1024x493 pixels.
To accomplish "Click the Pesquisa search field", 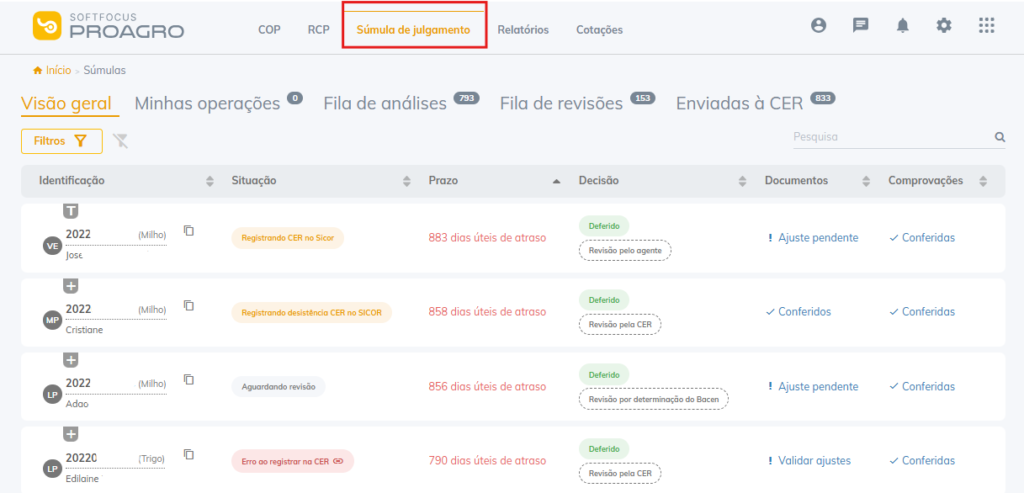I will (x=890, y=137).
